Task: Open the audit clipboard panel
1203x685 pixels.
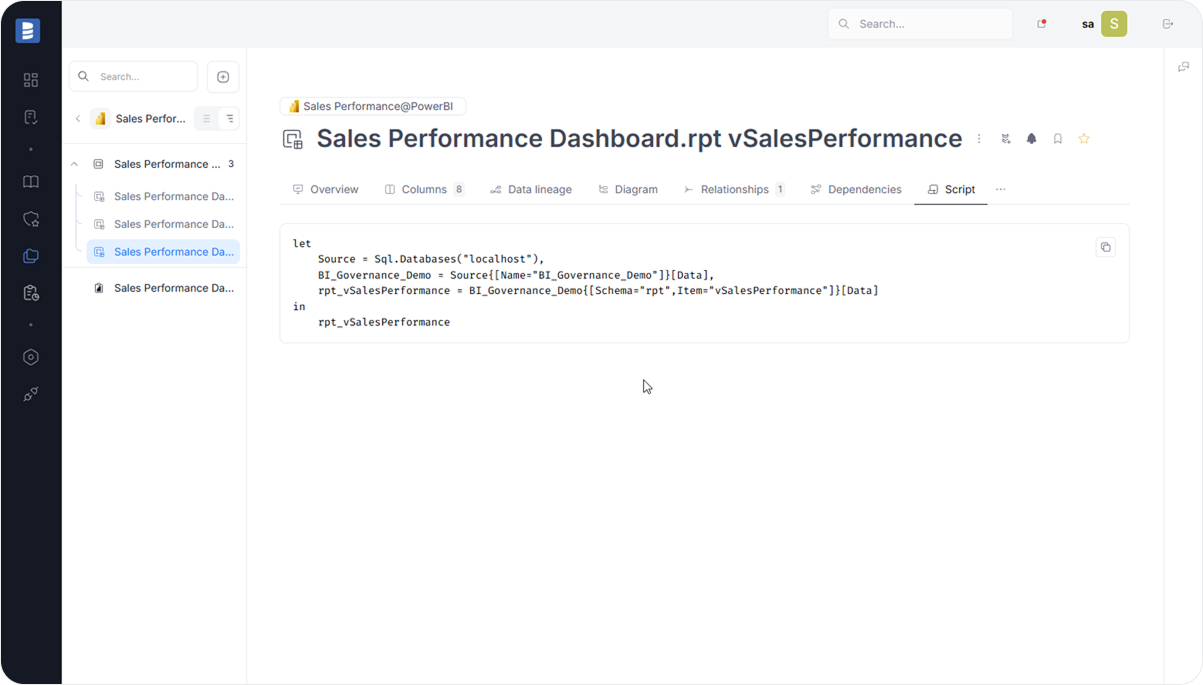Action: [x=31, y=292]
